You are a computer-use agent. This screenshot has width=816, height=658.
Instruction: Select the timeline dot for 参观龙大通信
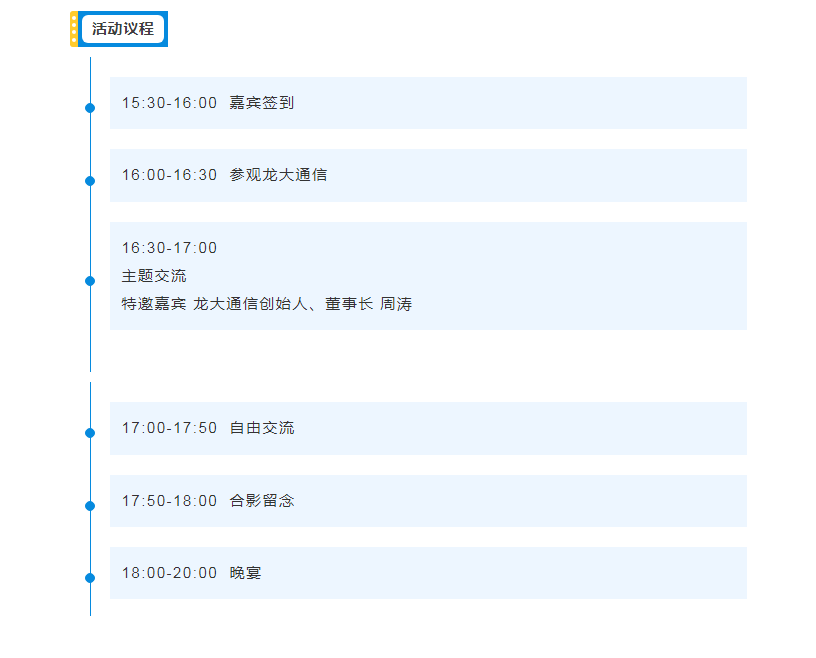pyautogui.click(x=90, y=181)
